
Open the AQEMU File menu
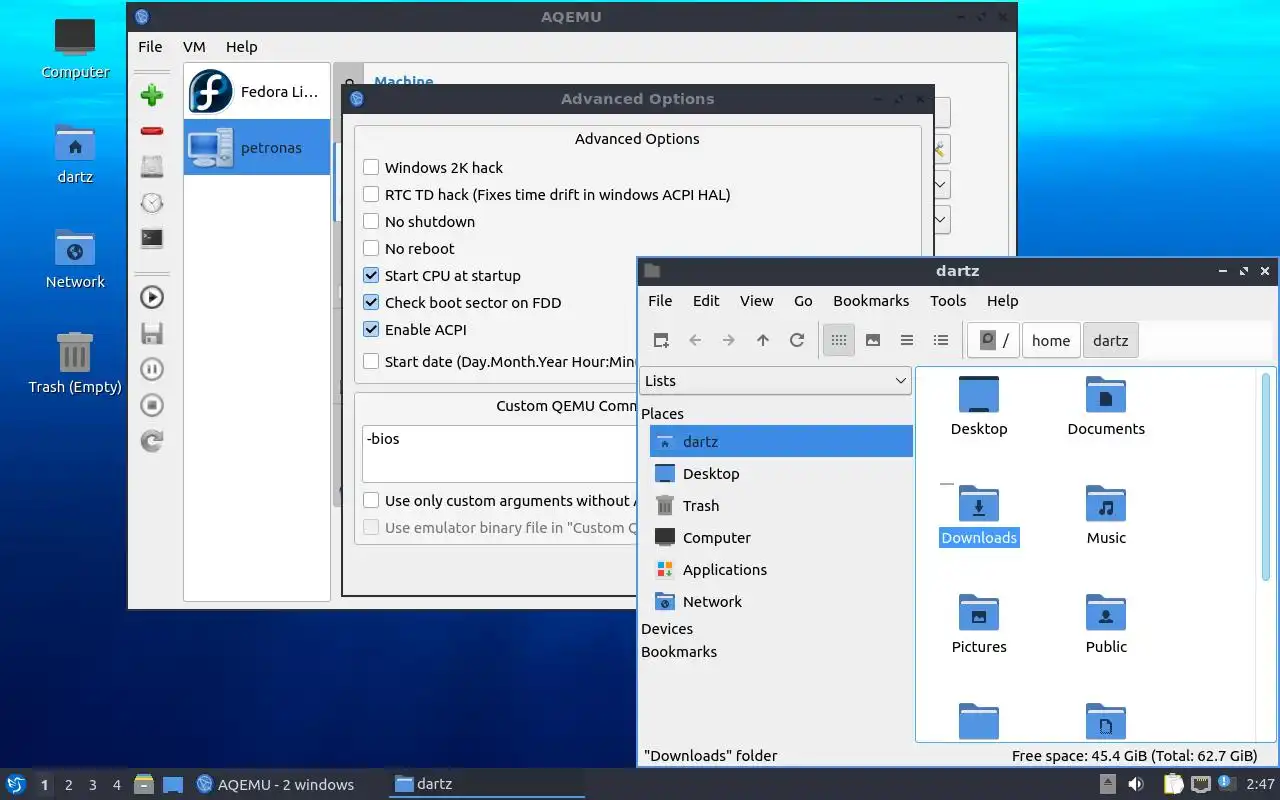coord(150,46)
